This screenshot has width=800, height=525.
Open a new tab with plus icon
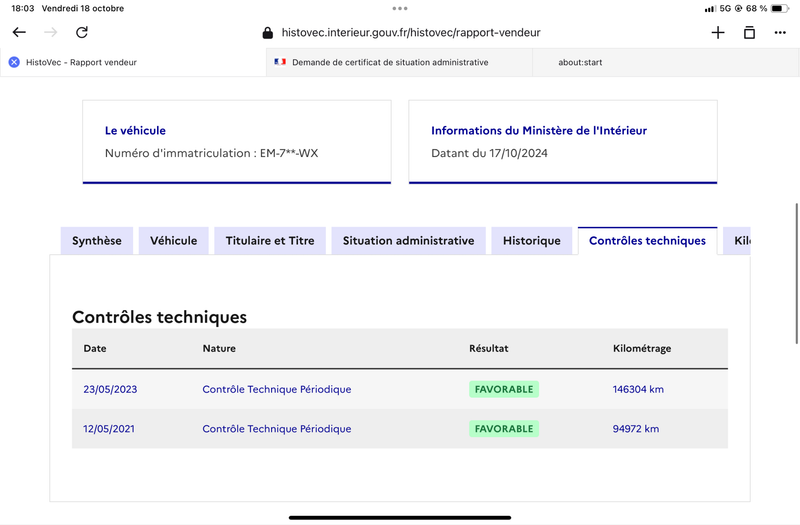[718, 33]
